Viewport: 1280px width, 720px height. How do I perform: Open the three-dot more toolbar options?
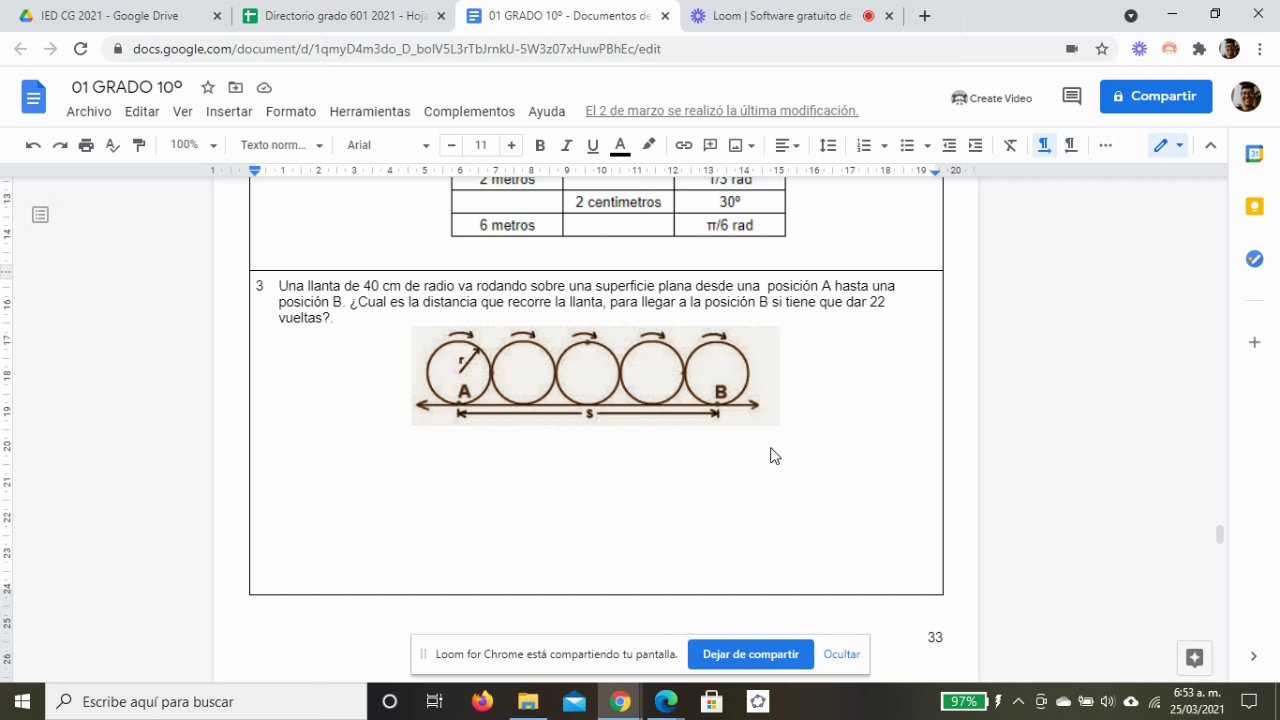[1105, 145]
